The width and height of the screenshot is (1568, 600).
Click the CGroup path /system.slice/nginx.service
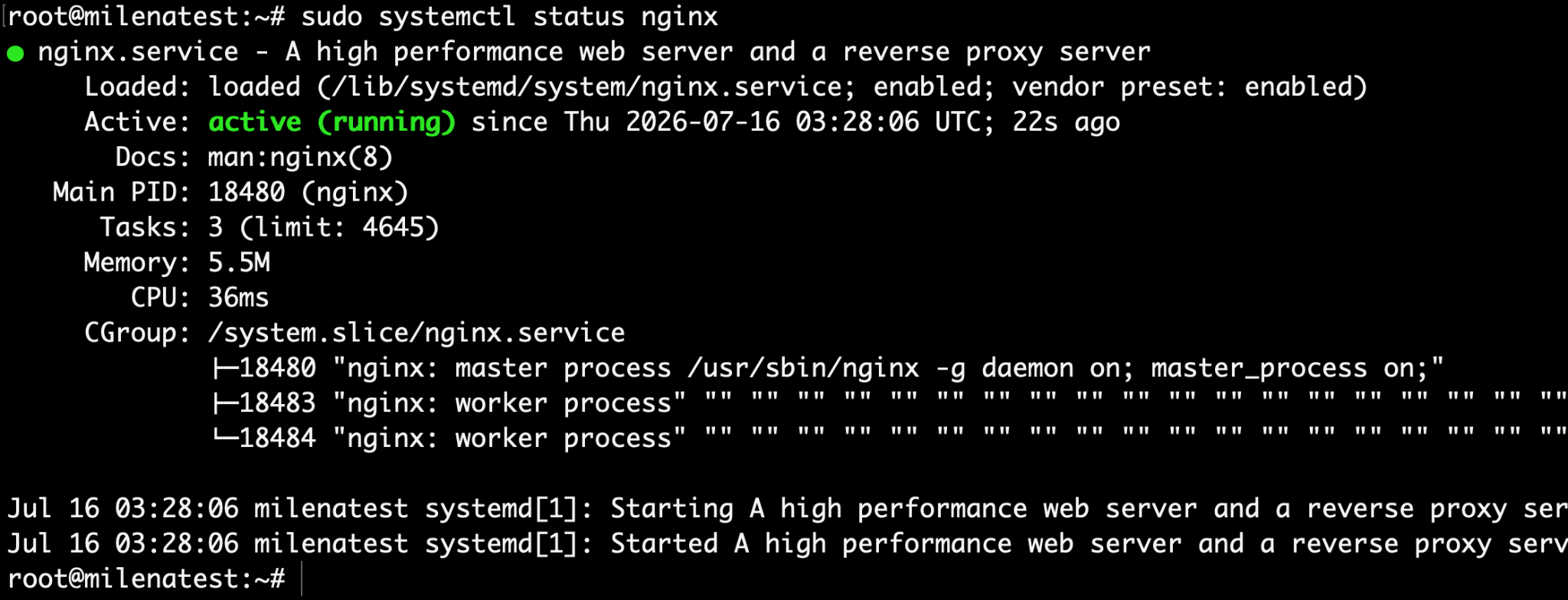click(416, 334)
